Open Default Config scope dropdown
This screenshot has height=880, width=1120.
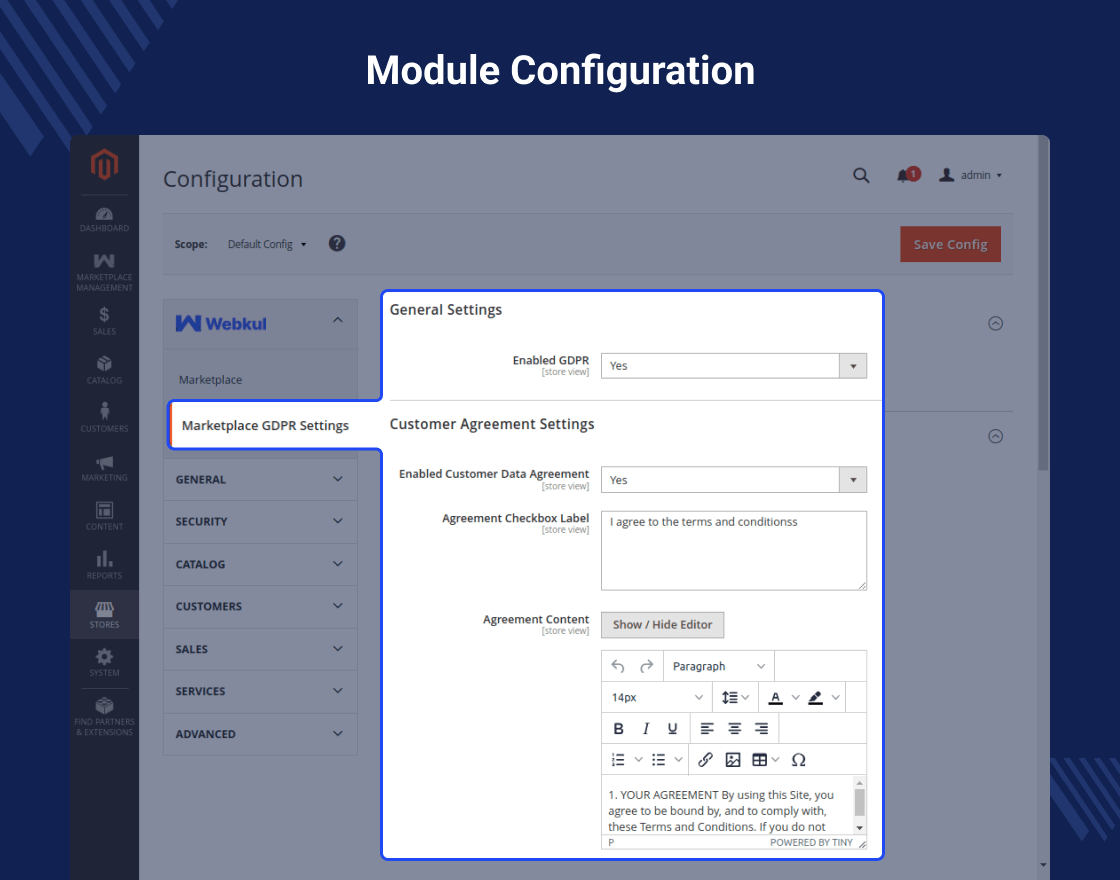(x=267, y=244)
